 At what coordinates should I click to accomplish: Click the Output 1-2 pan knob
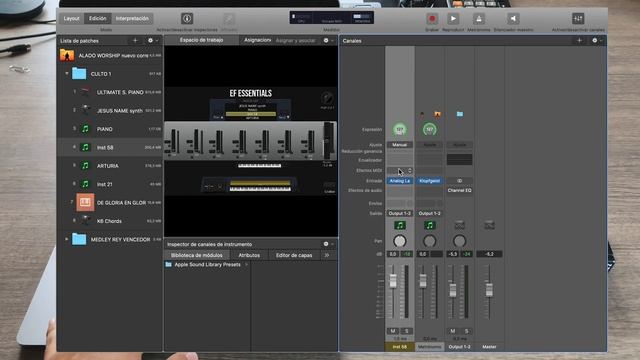pos(459,241)
